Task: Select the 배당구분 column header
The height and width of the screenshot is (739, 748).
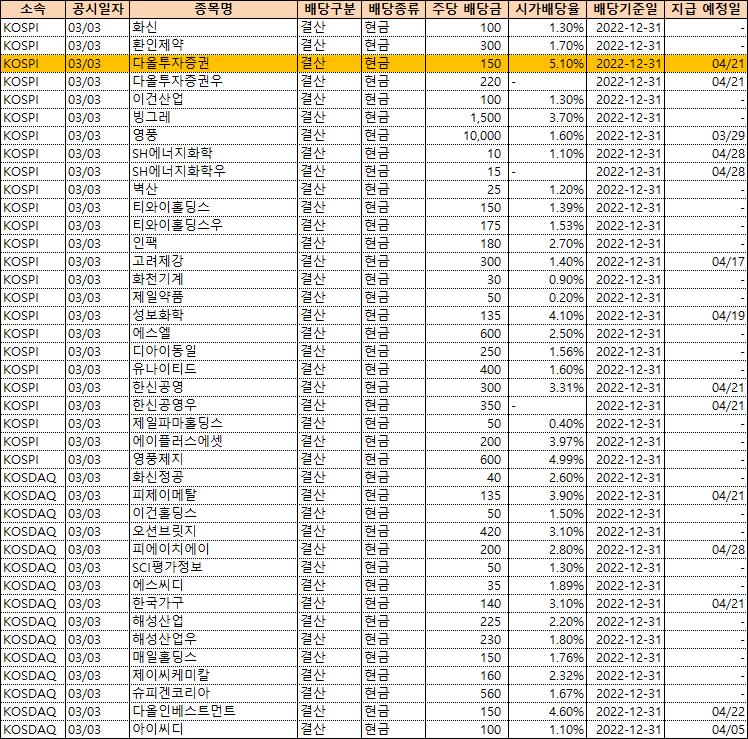Action: coord(329,9)
